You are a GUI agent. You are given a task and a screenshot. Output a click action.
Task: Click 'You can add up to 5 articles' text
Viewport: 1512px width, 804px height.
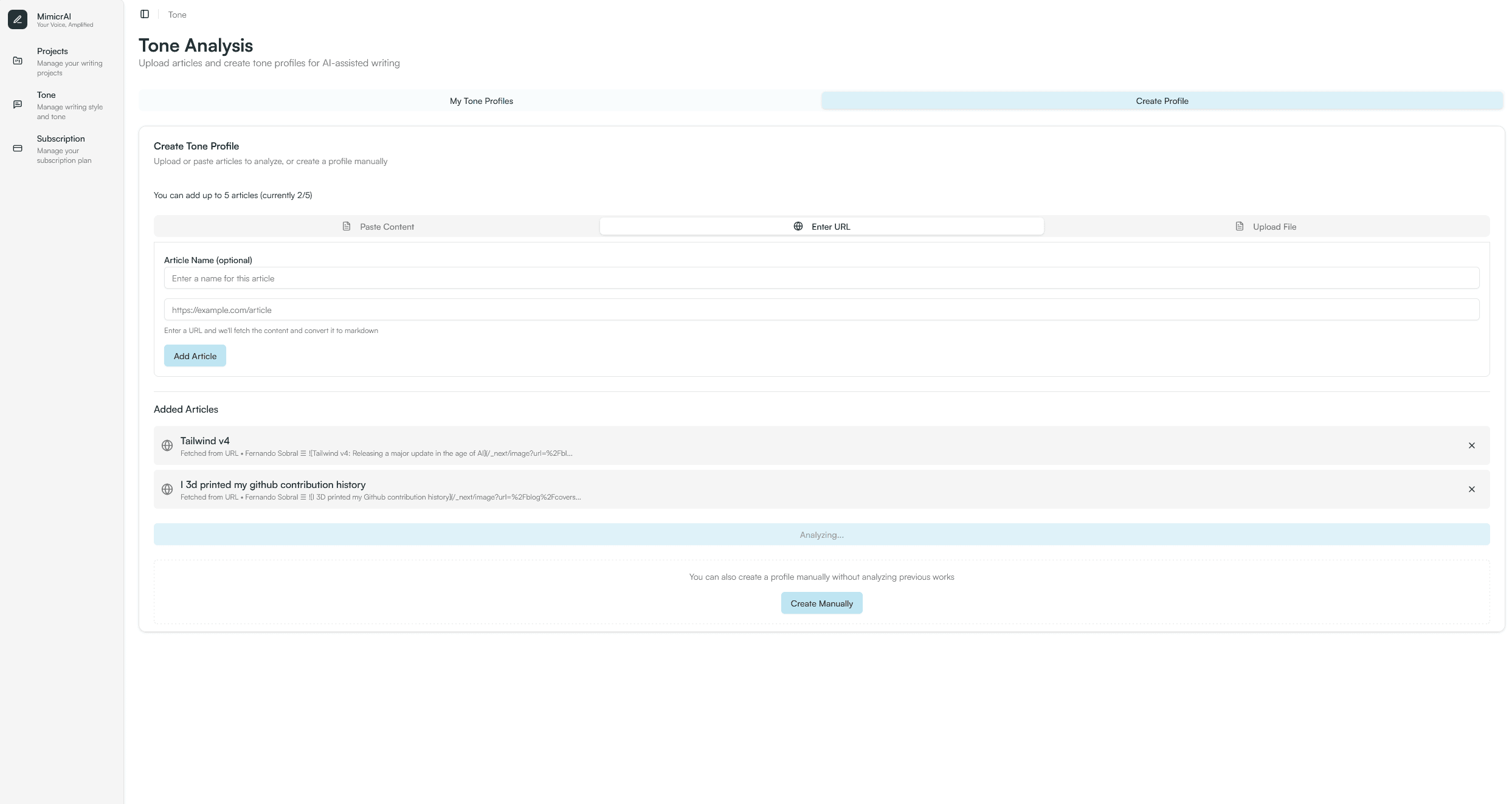[x=233, y=196]
